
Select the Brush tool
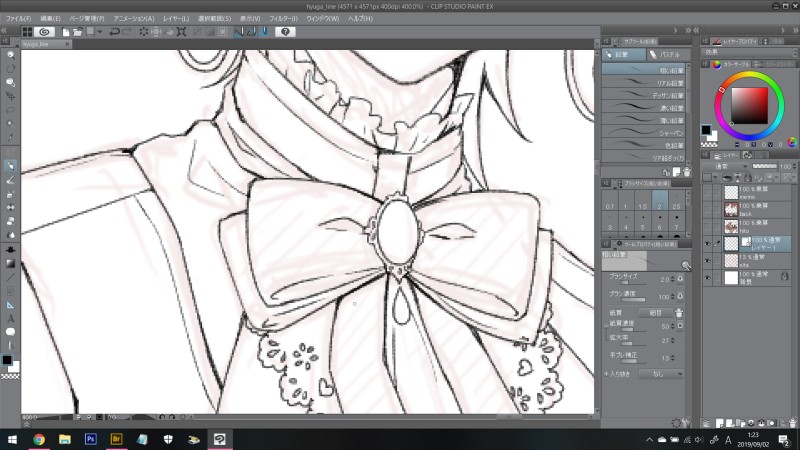10,180
